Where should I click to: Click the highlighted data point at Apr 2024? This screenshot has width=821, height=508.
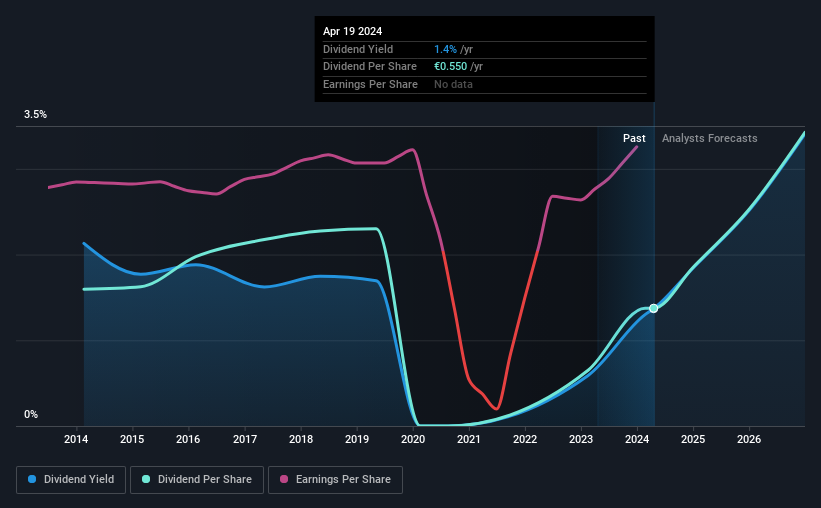653,308
